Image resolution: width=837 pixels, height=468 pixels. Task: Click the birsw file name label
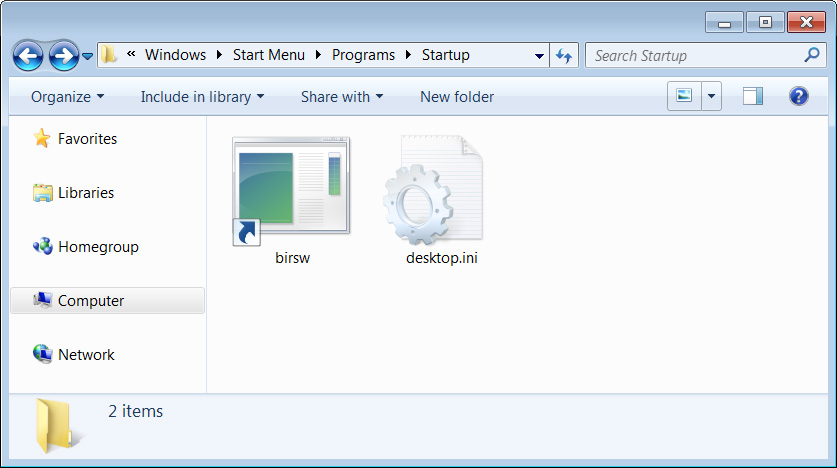click(x=293, y=258)
